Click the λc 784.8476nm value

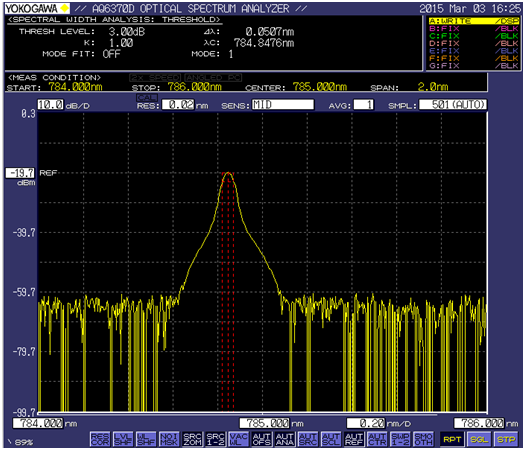264,43
